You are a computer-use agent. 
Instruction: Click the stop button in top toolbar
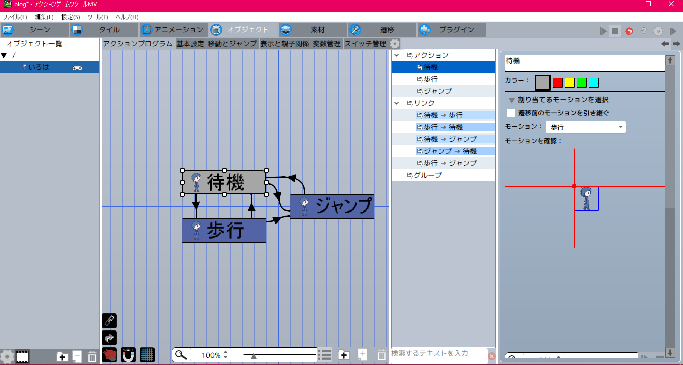tap(615, 31)
